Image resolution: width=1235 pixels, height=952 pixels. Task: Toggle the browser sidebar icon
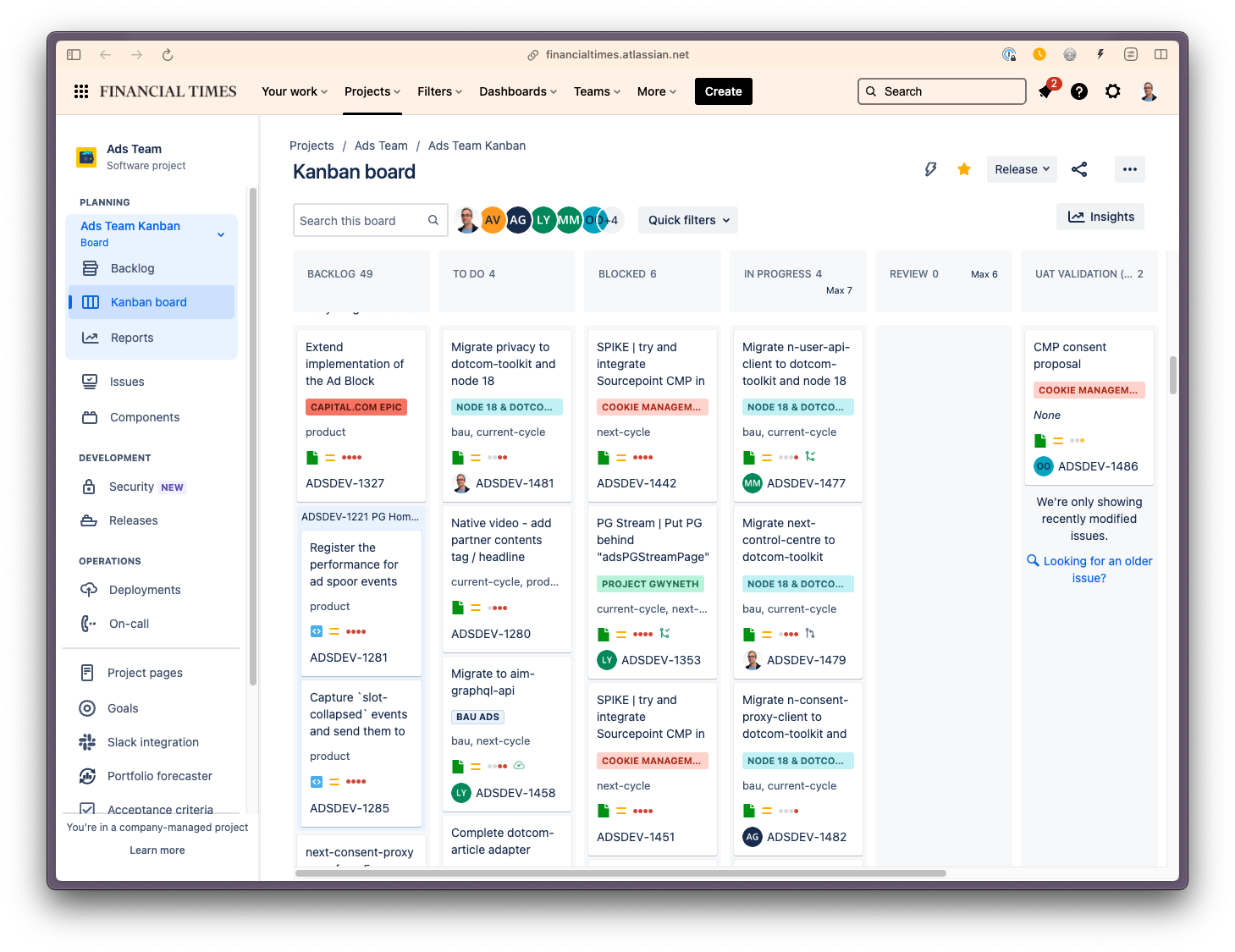click(x=74, y=55)
